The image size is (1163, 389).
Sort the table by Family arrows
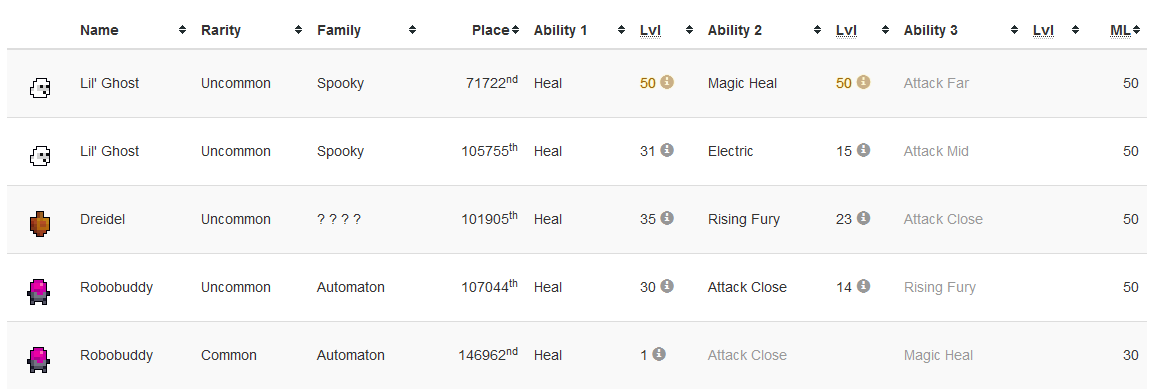pyautogui.click(x=412, y=30)
